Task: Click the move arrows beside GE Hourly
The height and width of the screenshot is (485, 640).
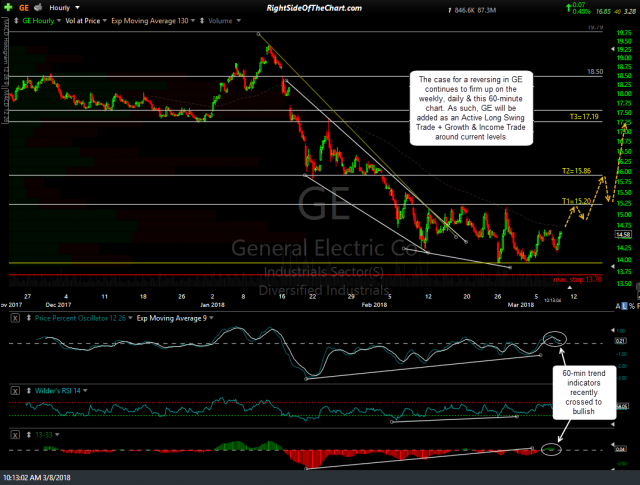Action: coord(16,21)
